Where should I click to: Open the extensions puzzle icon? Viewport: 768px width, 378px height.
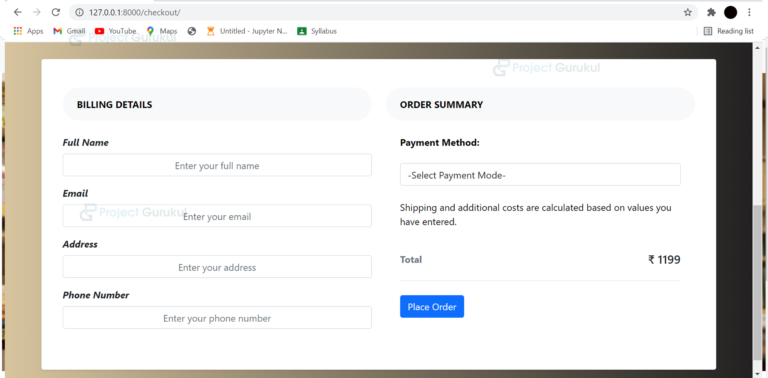(711, 12)
